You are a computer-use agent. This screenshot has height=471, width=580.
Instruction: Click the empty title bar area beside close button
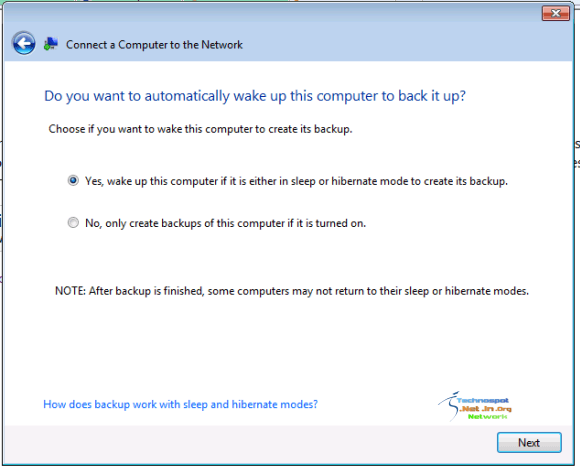coord(270,13)
